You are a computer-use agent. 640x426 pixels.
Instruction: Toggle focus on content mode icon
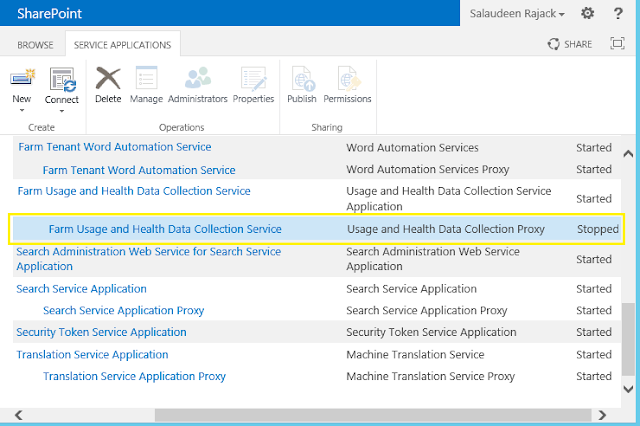point(617,43)
